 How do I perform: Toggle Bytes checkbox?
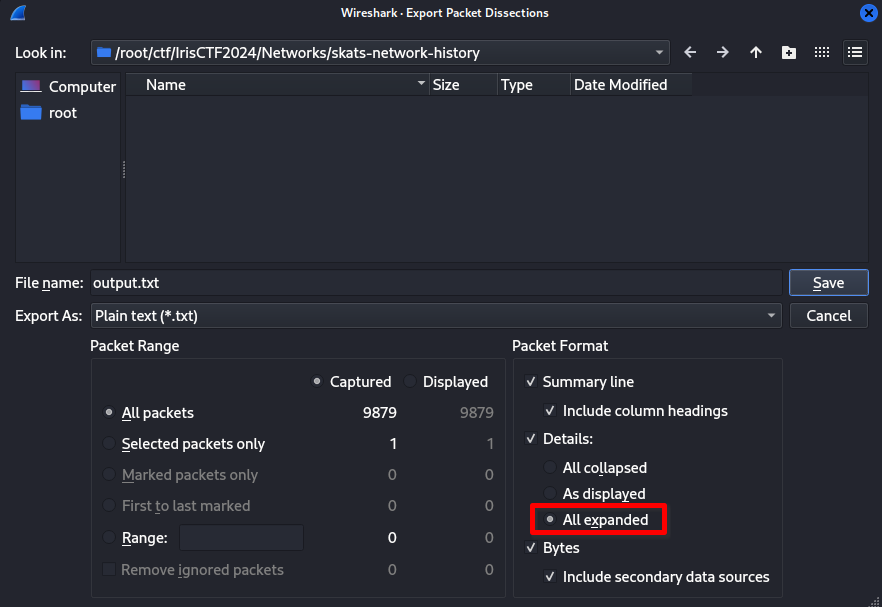pyautogui.click(x=531, y=547)
